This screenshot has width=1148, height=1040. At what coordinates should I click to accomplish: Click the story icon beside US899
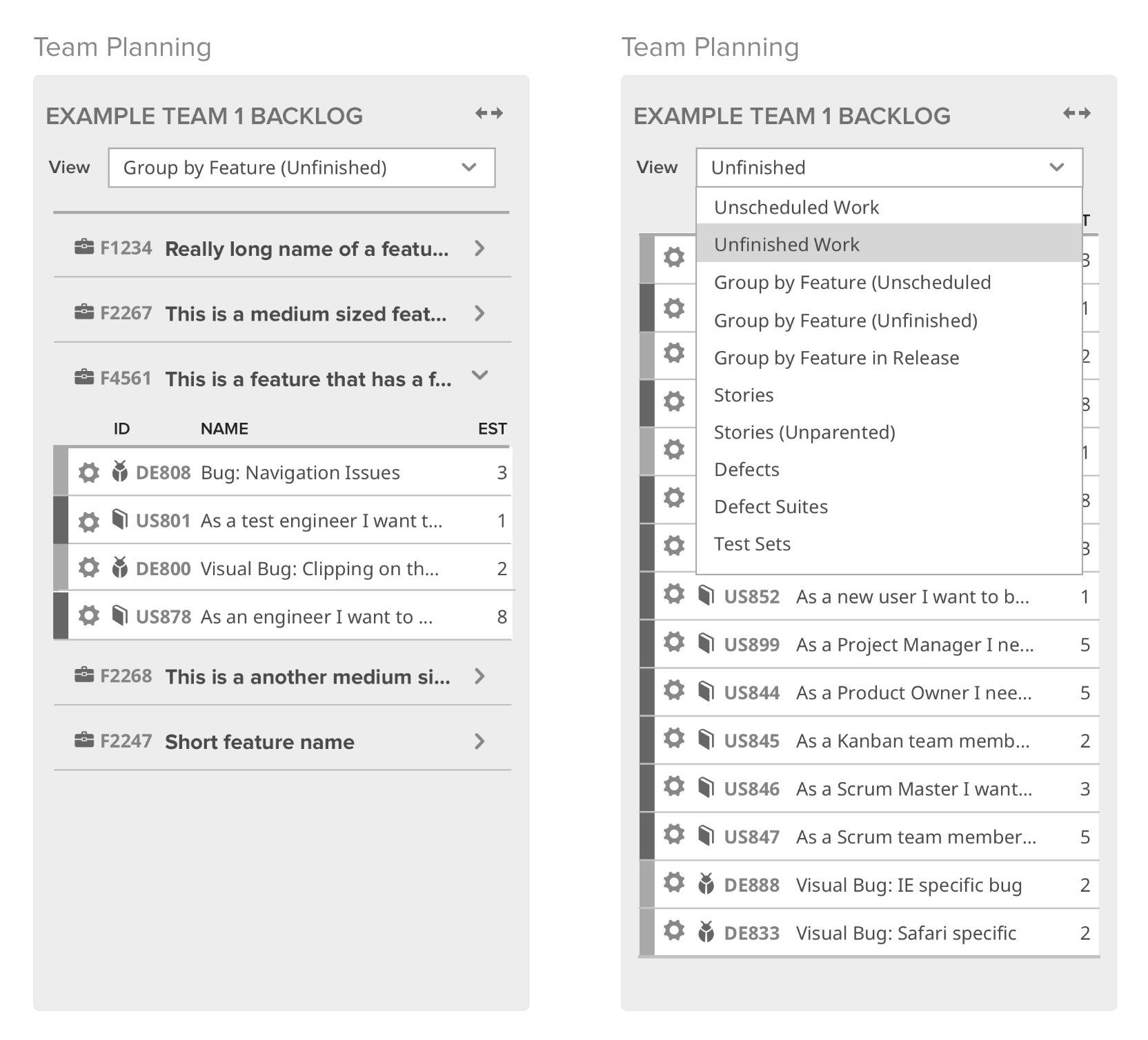(x=705, y=643)
